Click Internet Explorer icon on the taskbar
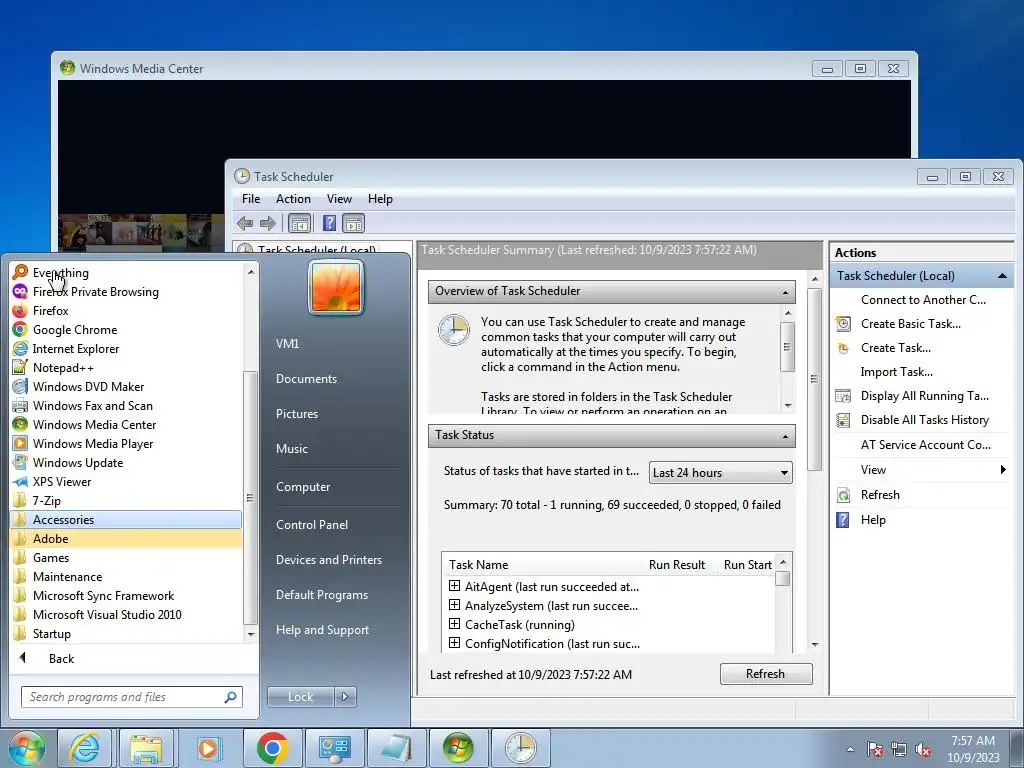Screen dimensions: 1024x768 pos(84,748)
